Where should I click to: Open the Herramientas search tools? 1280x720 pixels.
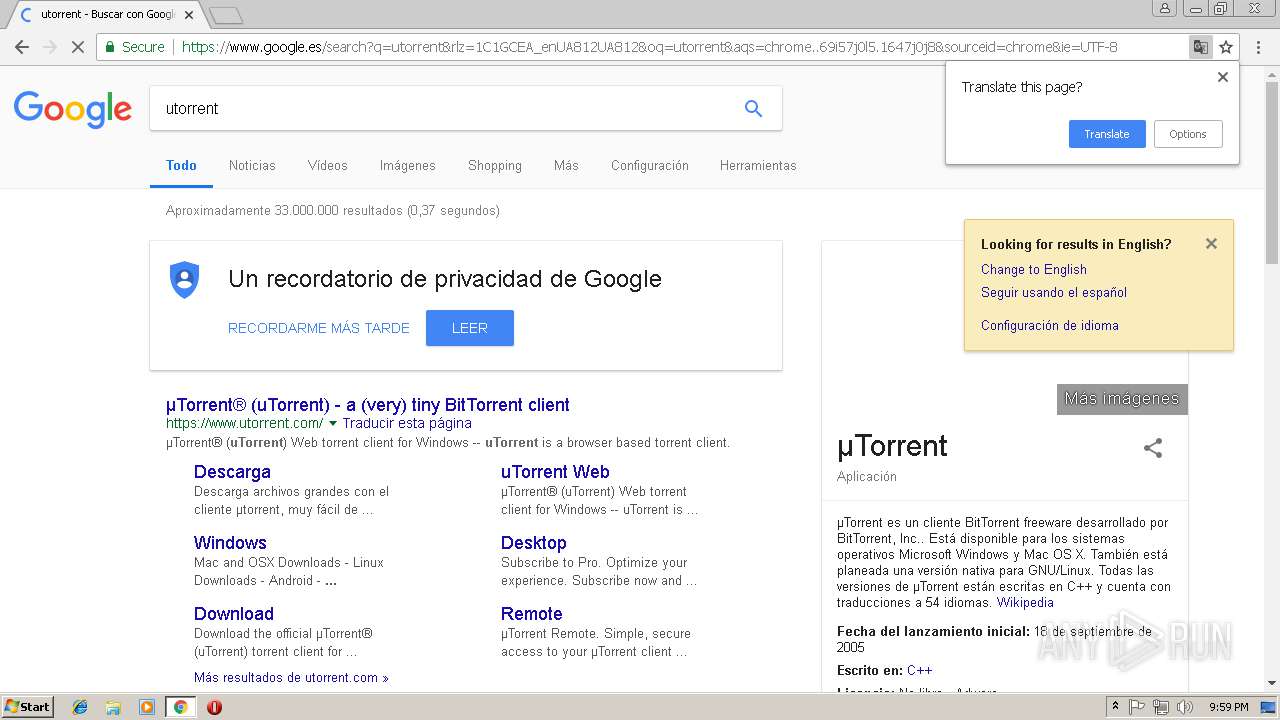tap(758, 166)
